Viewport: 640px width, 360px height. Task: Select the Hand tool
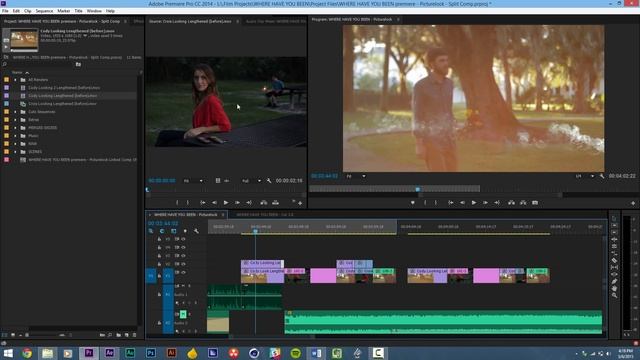point(614,288)
